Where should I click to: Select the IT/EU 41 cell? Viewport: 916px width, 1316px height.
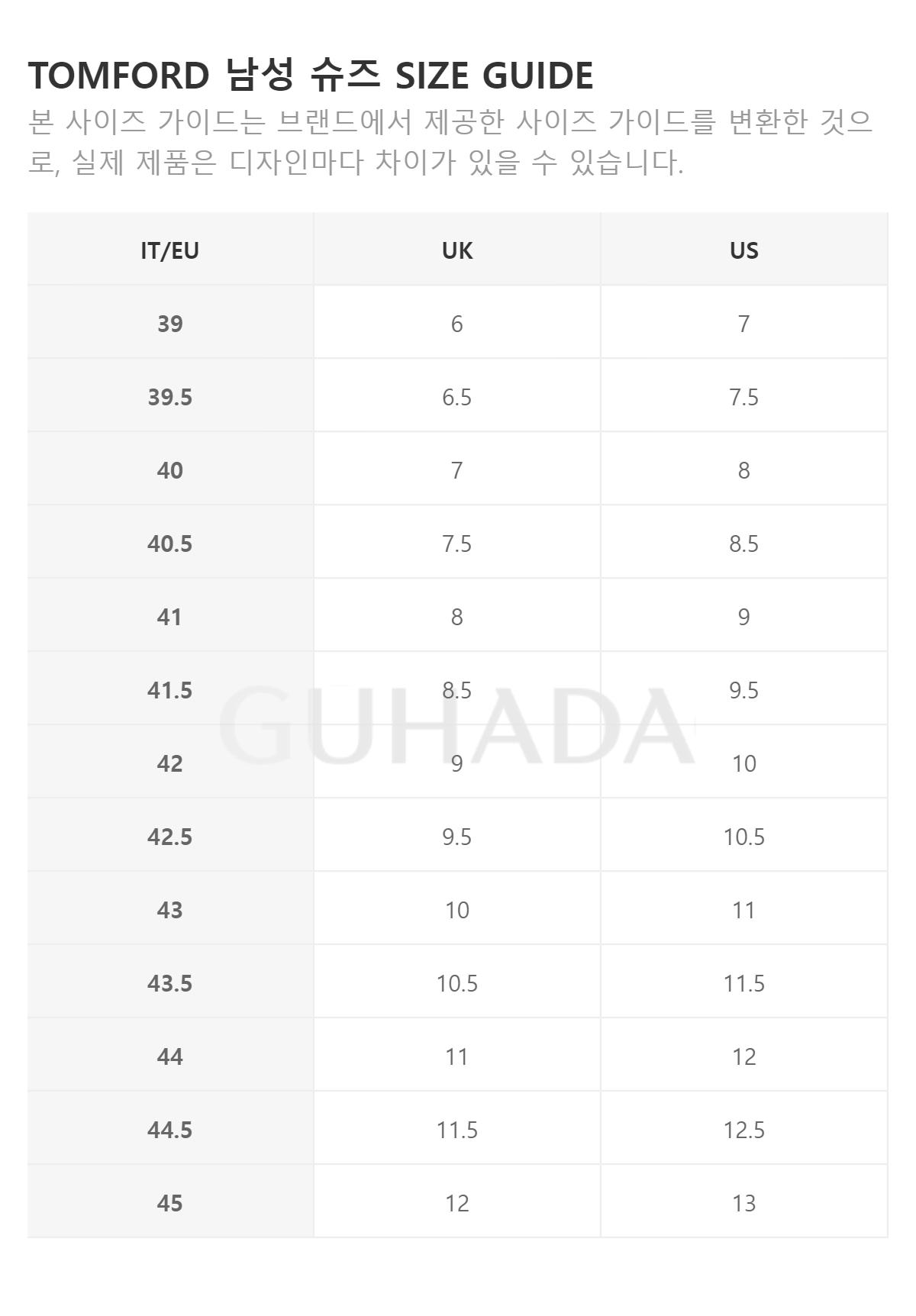click(170, 616)
